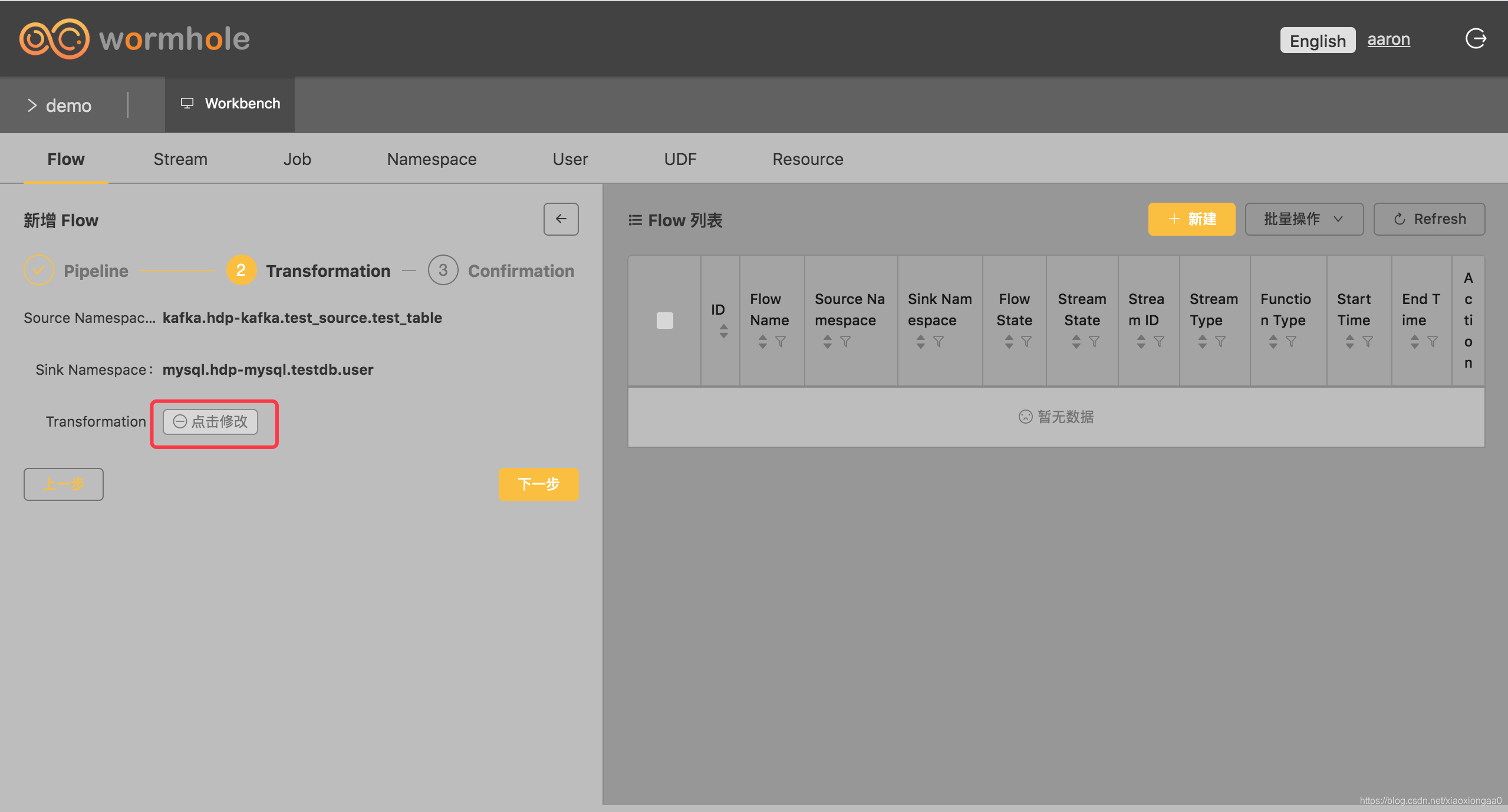Click the sort arrows under Start Time column
This screenshot has height=812, width=1508.
[1349, 341]
